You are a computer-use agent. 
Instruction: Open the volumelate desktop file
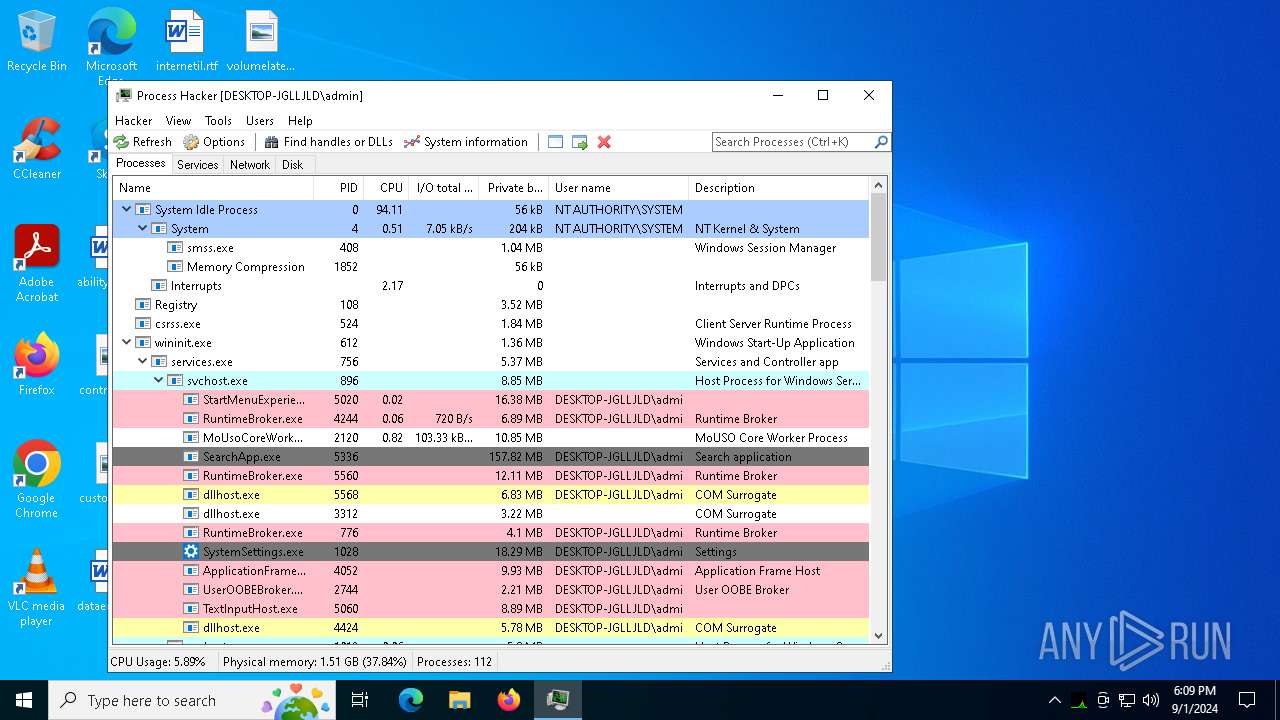pyautogui.click(x=261, y=41)
